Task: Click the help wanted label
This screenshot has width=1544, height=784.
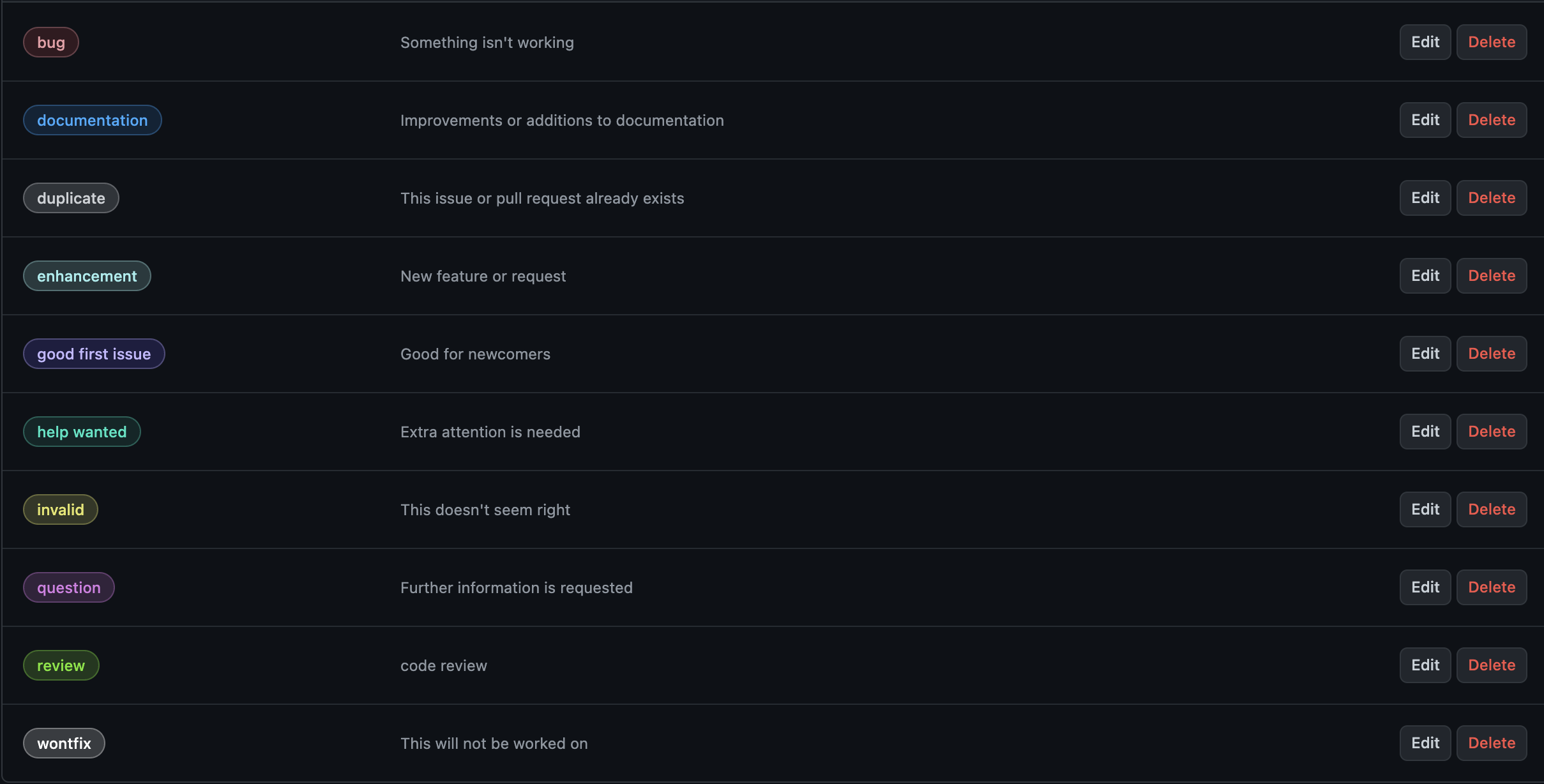Action: tap(82, 432)
